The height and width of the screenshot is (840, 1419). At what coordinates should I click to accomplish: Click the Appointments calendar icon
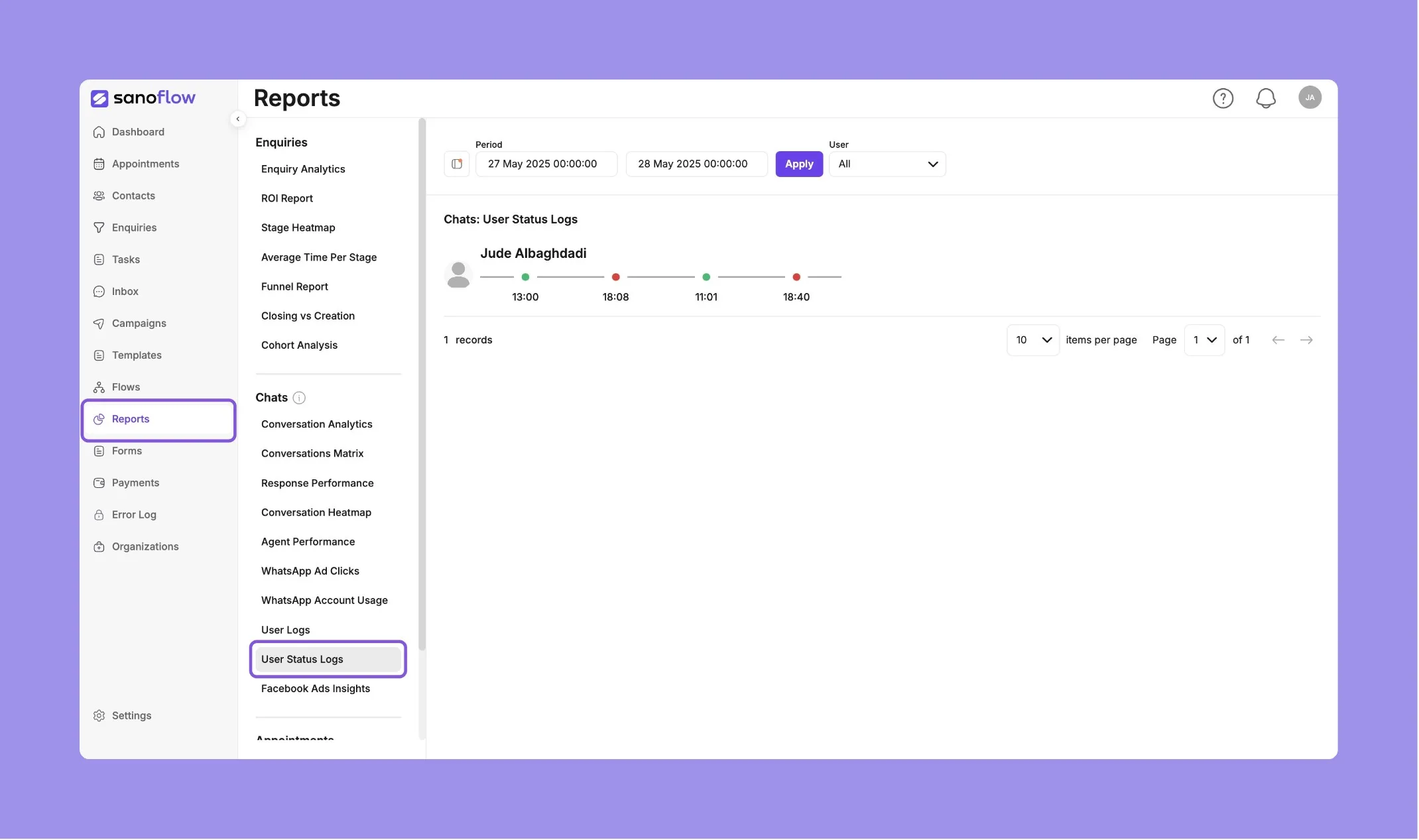pos(99,164)
